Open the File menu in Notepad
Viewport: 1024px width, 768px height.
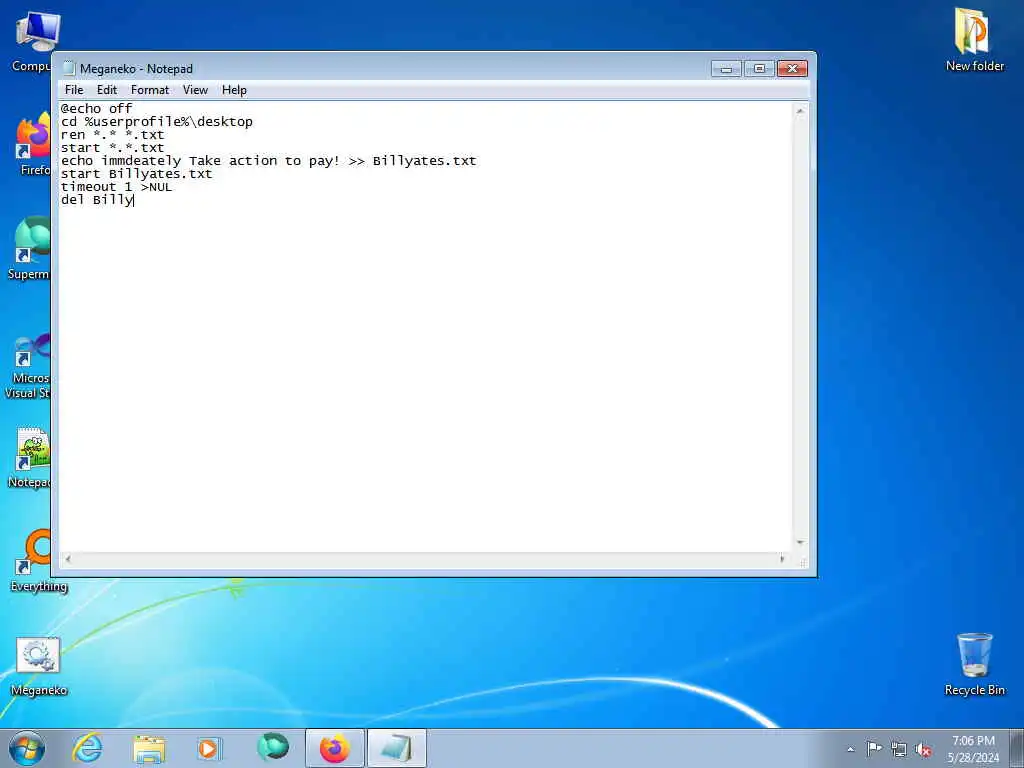pyautogui.click(x=74, y=90)
